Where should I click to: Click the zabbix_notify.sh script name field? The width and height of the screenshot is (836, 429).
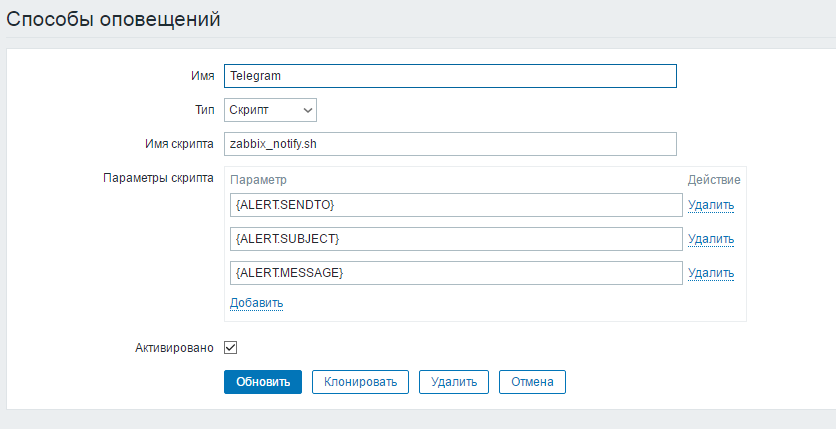pyautogui.click(x=450, y=144)
